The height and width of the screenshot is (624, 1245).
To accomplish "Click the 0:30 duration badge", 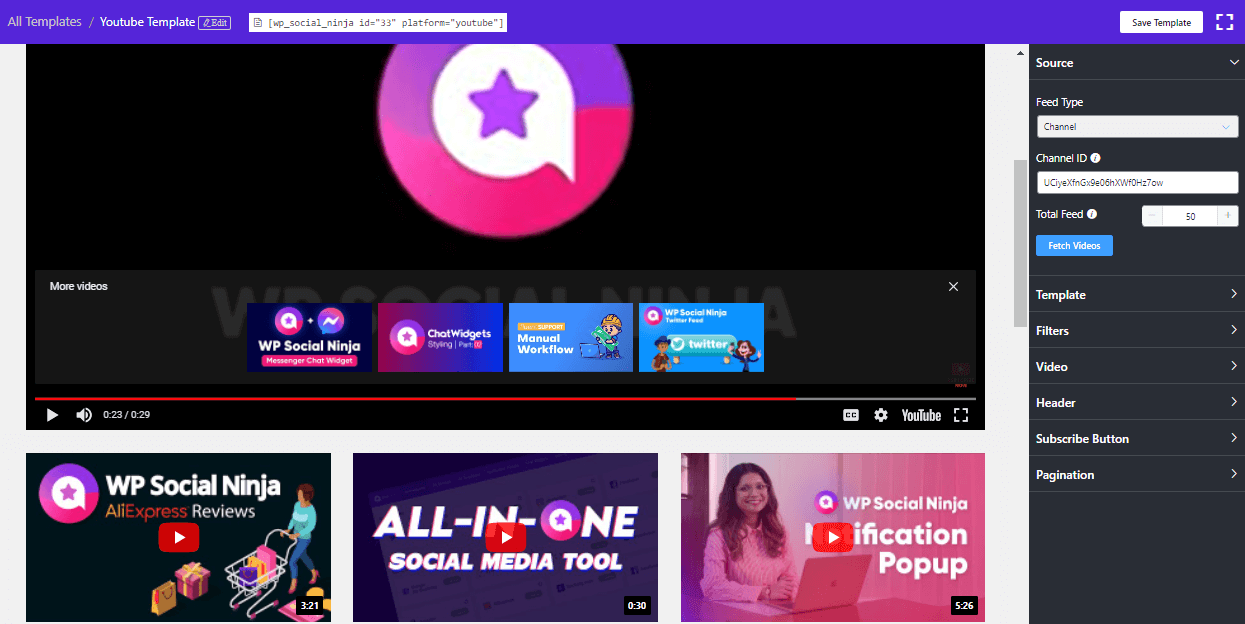I will coord(636,606).
